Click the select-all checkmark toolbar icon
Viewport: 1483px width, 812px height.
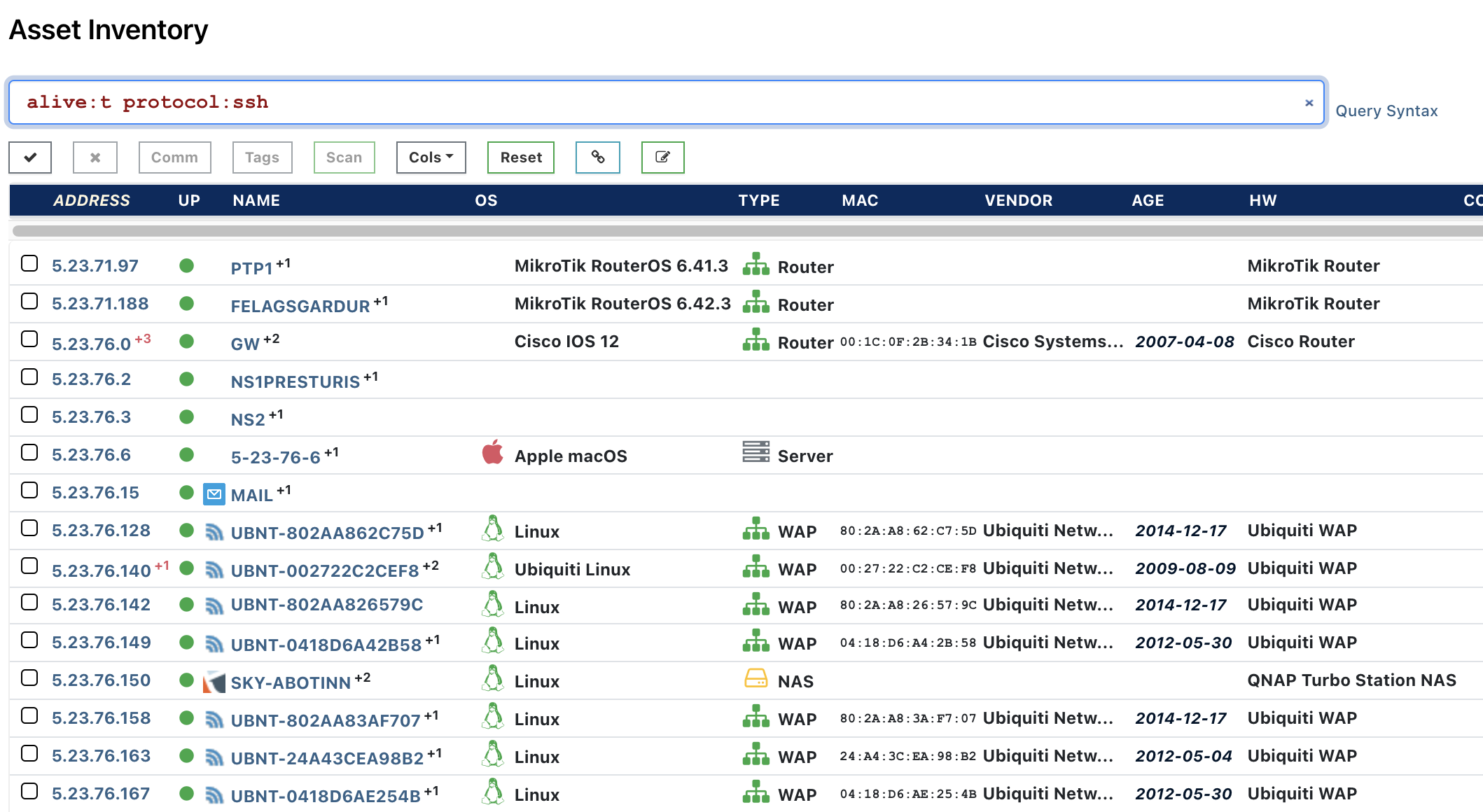pos(29,157)
